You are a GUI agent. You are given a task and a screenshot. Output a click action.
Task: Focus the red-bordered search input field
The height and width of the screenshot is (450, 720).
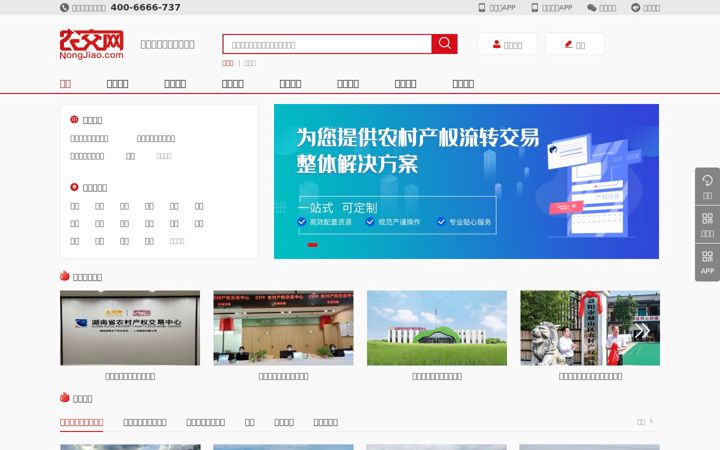[x=327, y=44]
